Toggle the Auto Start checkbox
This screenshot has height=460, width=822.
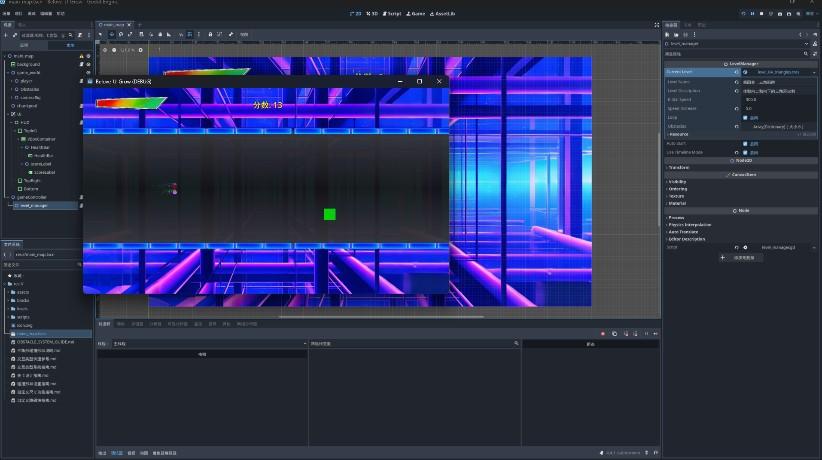pyautogui.click(x=744, y=143)
